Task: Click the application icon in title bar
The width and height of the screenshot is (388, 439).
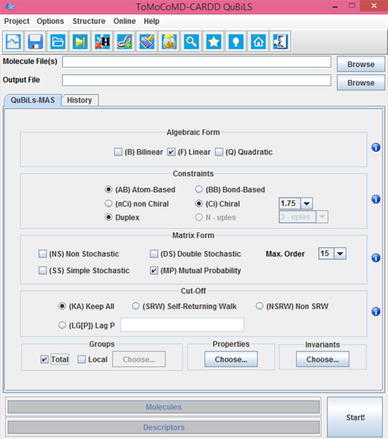Action: click(10, 6)
